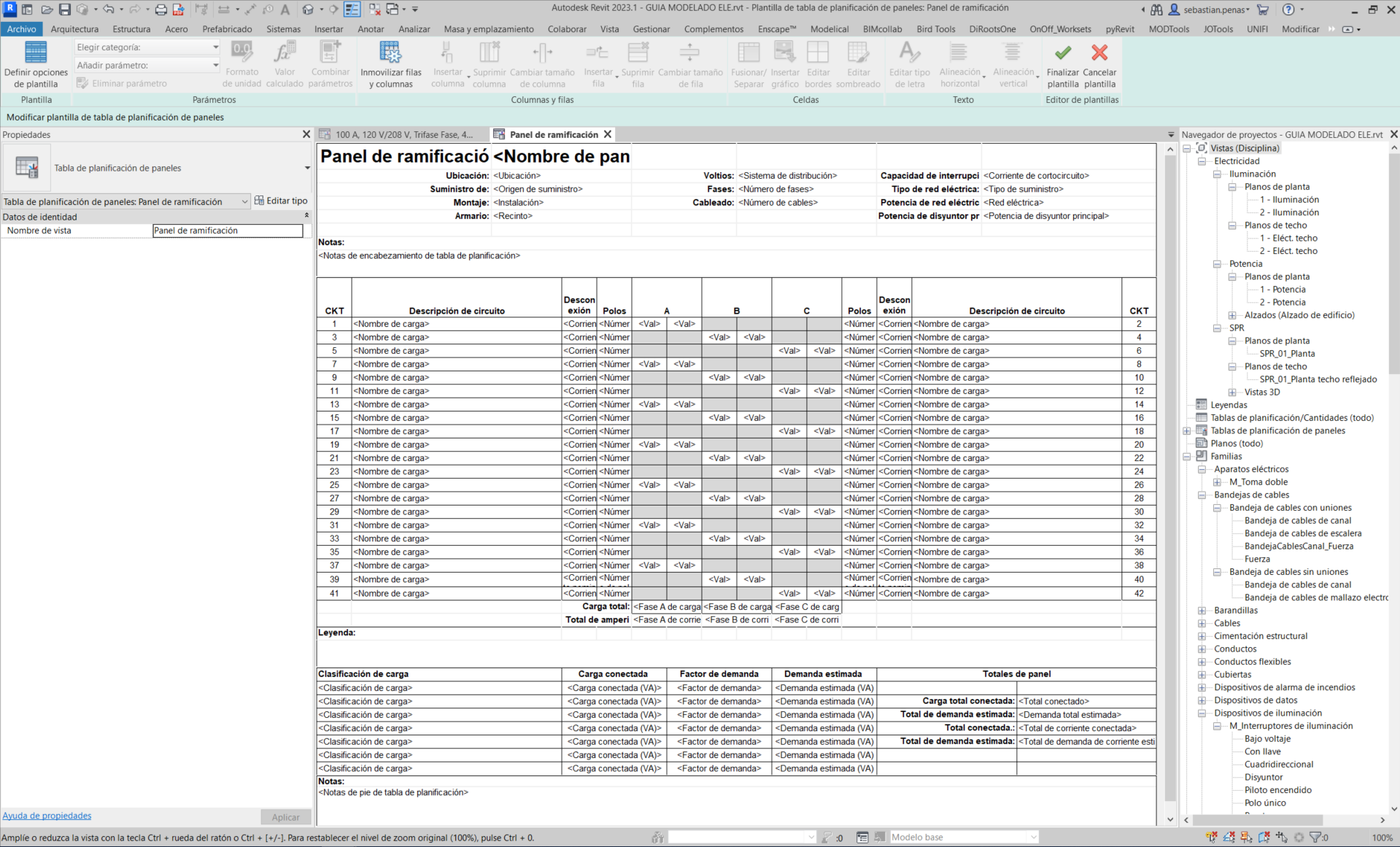The height and width of the screenshot is (847, 1400).
Task: Toggle select underlay elements icon in status bar
Action: coord(1229,838)
